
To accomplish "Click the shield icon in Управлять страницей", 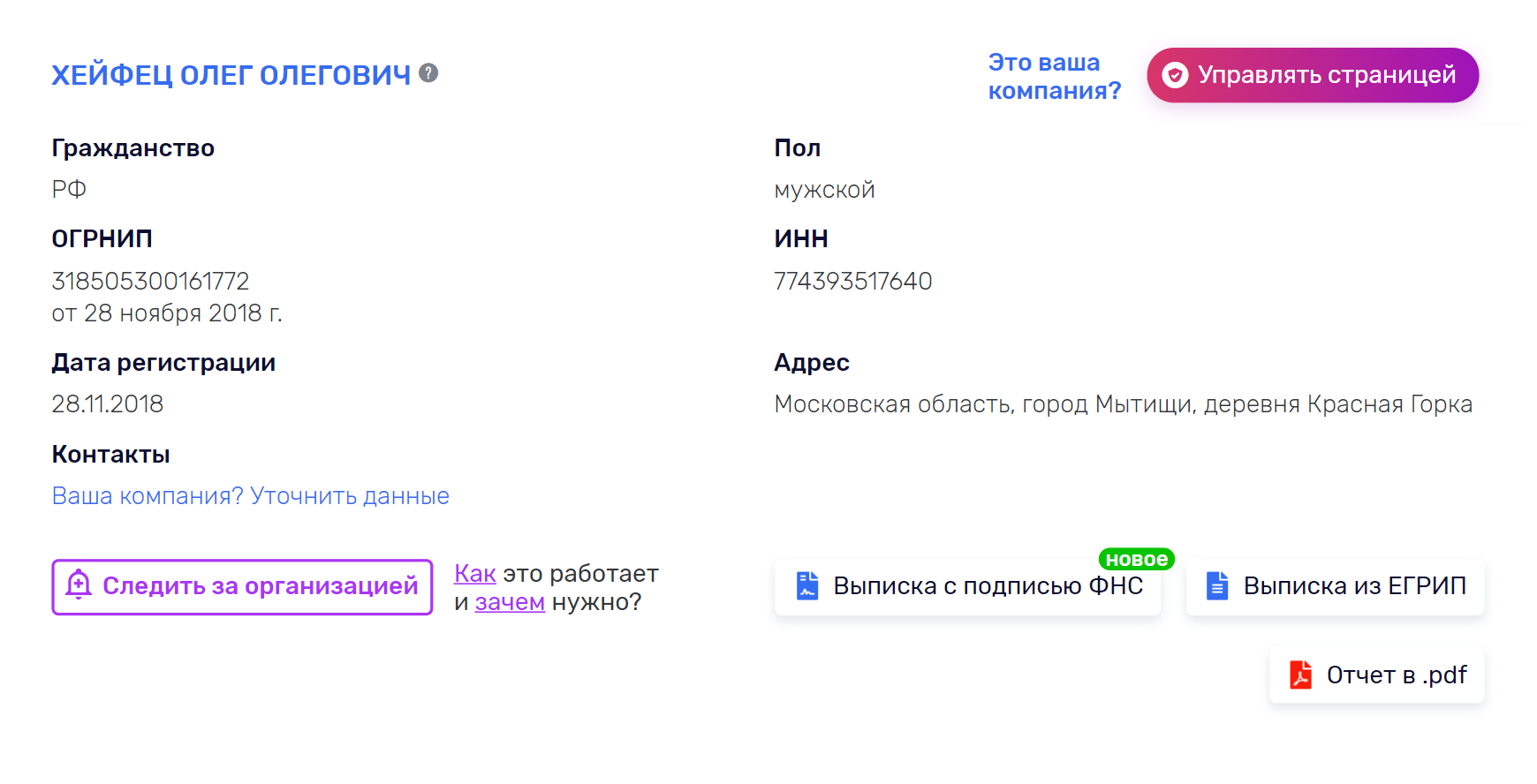I will [1175, 76].
